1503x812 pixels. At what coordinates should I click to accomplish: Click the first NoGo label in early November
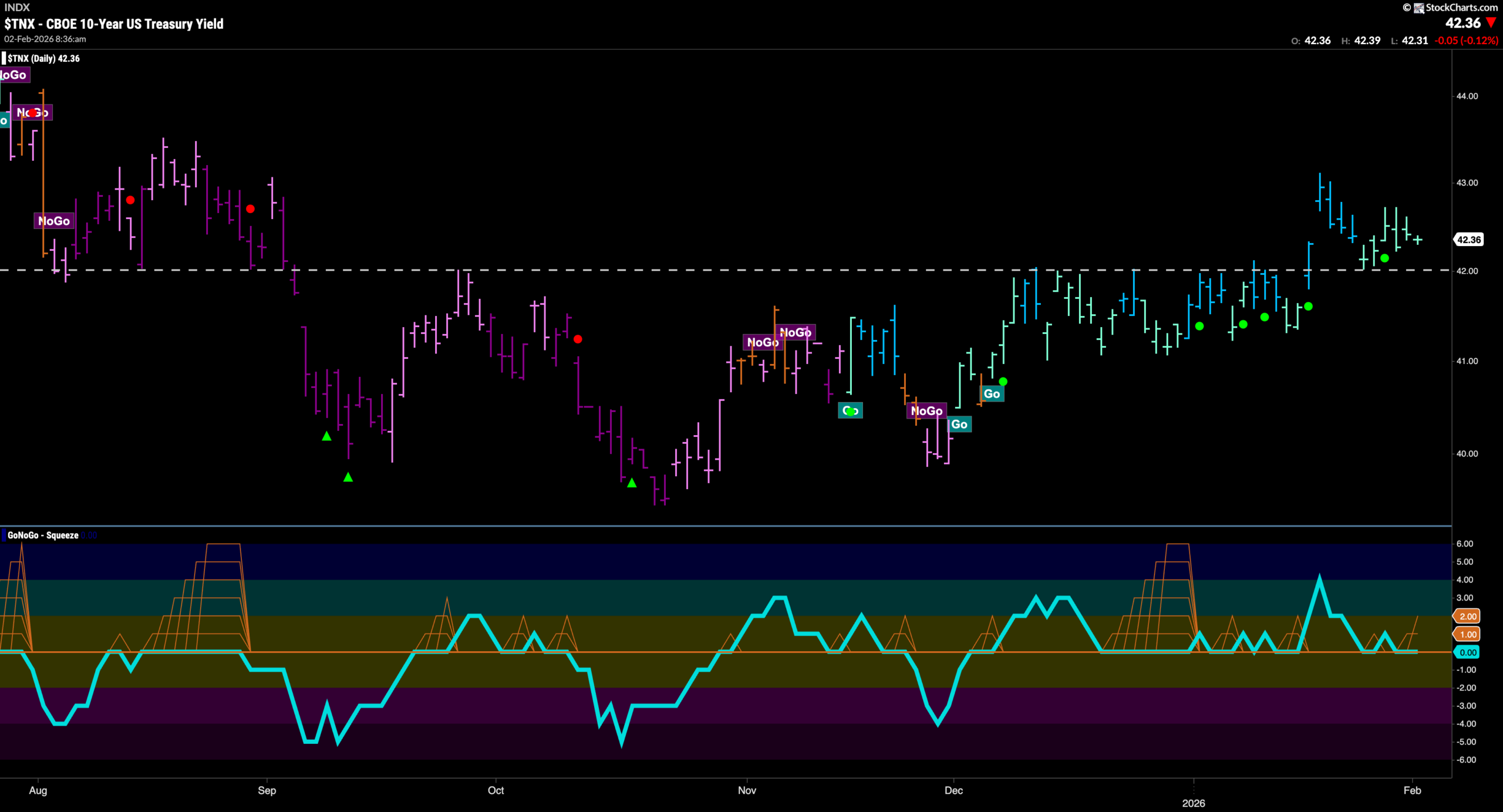763,342
